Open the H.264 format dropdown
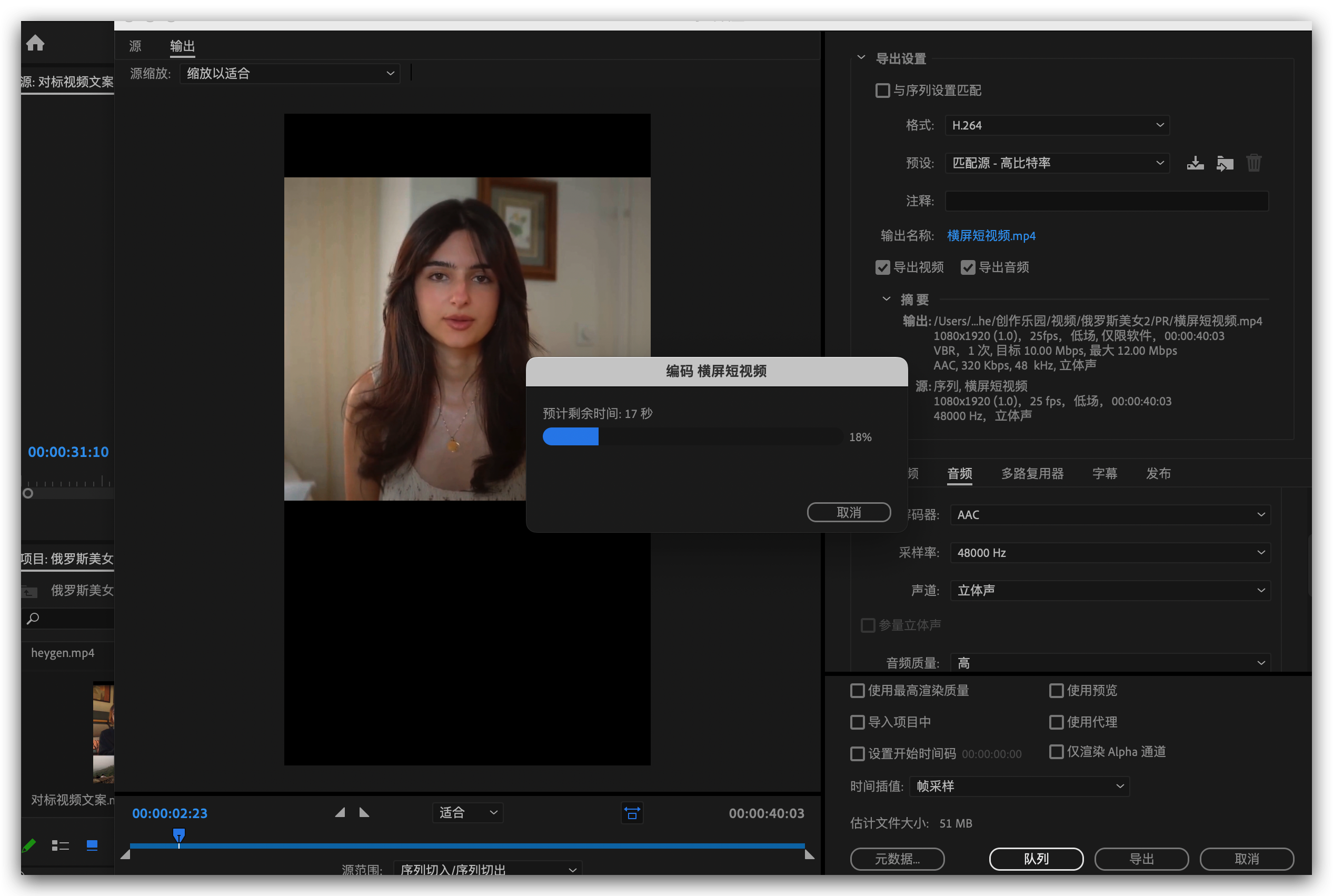1333x896 pixels. 1057,125
